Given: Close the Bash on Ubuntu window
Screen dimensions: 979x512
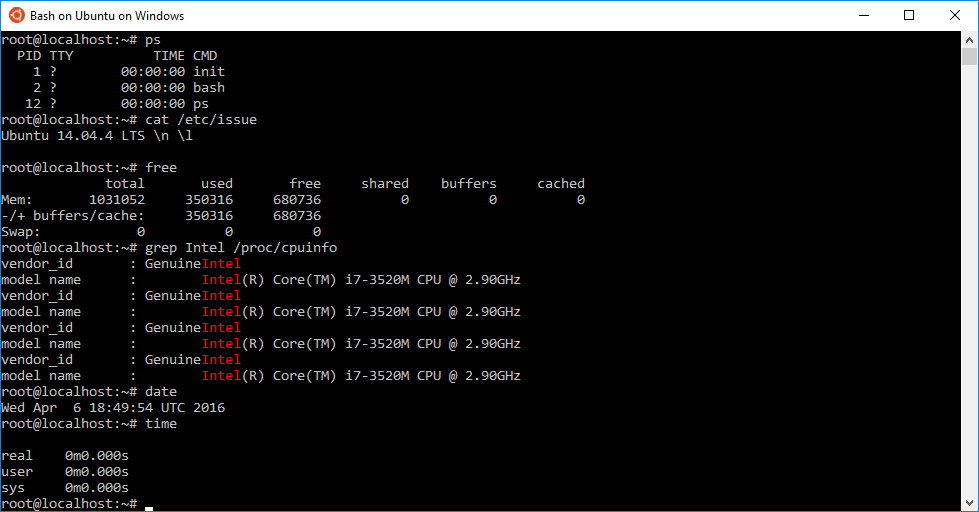Looking at the screenshot, I should click(955, 15).
